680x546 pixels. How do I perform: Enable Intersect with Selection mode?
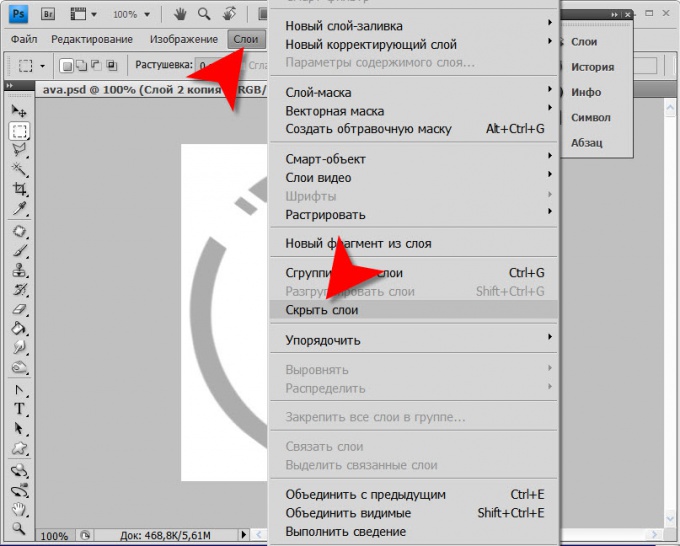[111, 65]
